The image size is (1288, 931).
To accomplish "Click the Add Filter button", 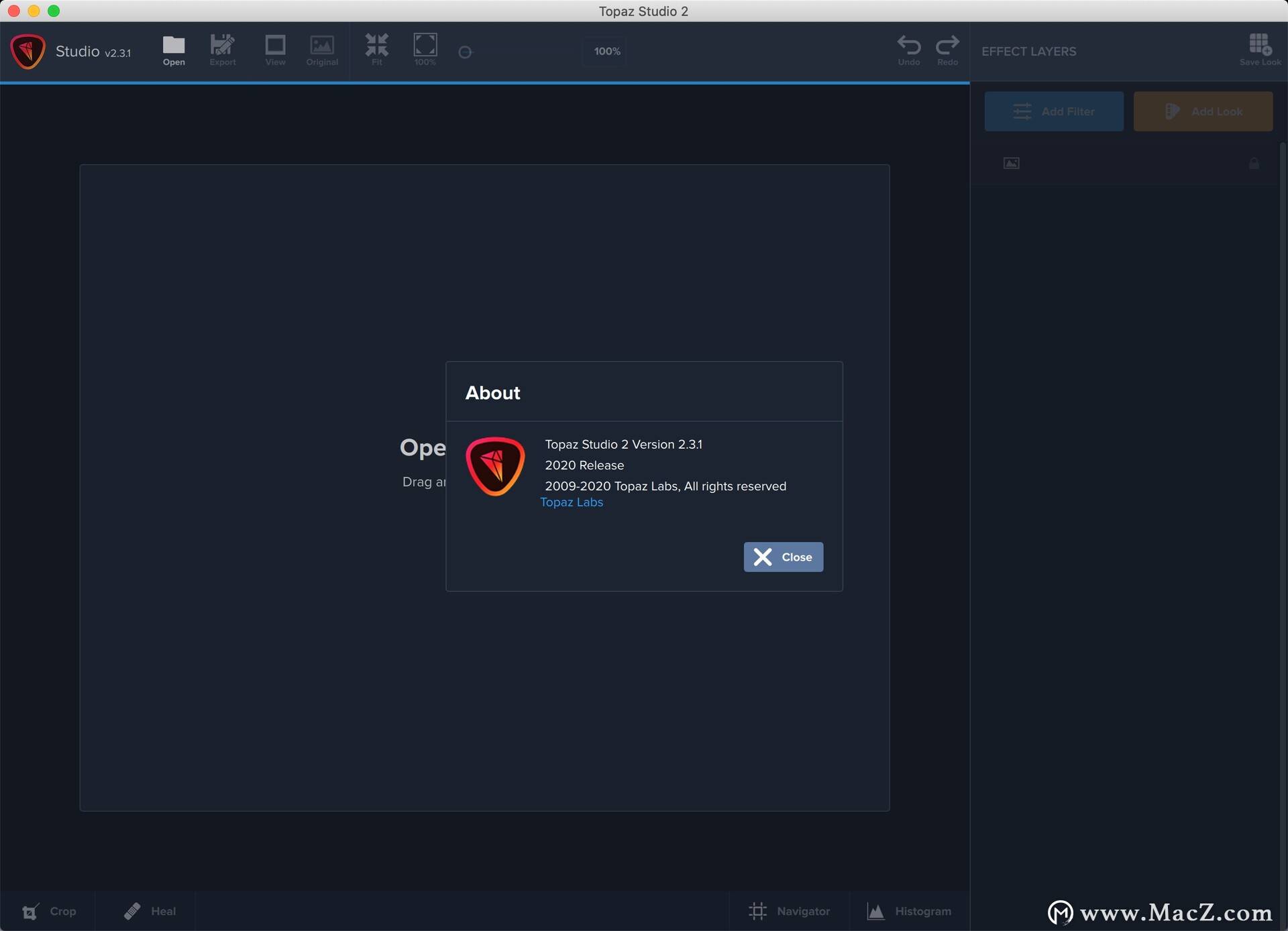I will [1054, 111].
